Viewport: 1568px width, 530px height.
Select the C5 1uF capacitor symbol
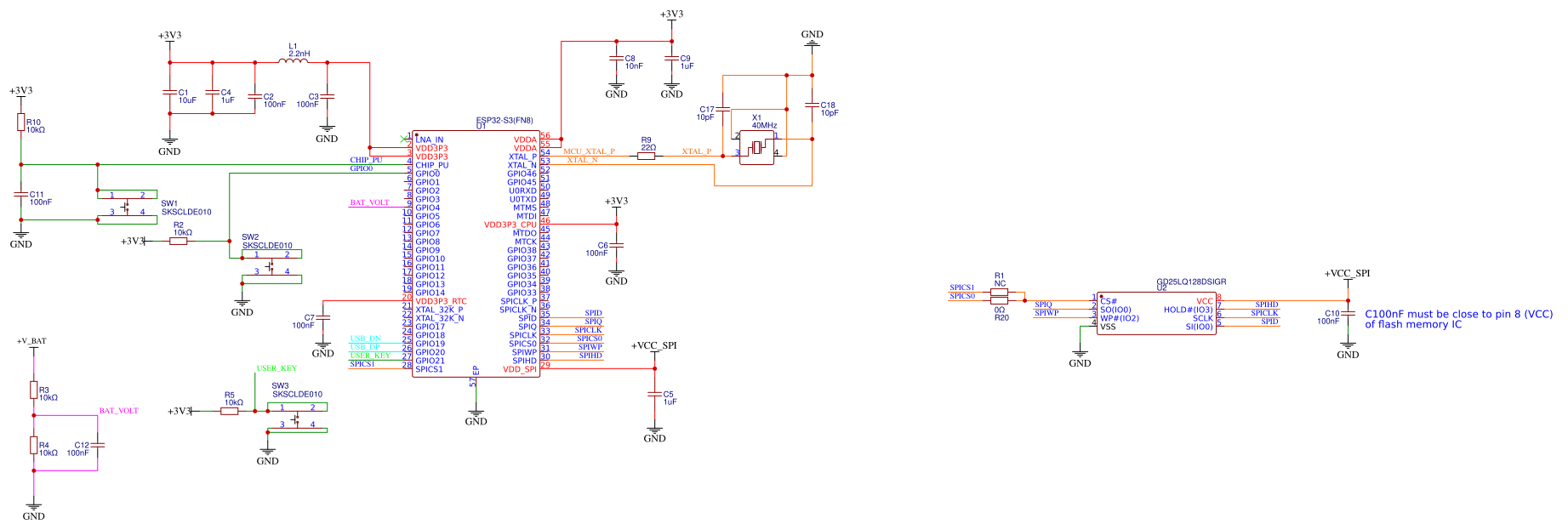pos(655,394)
